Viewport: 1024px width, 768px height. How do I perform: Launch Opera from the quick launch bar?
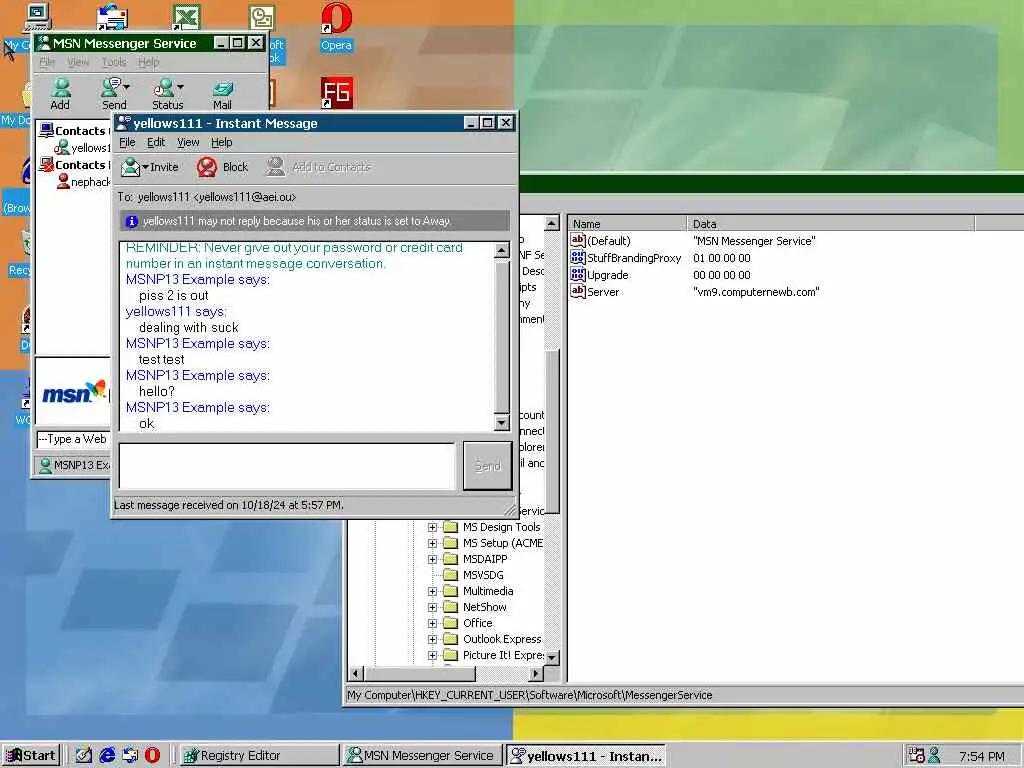click(152, 756)
